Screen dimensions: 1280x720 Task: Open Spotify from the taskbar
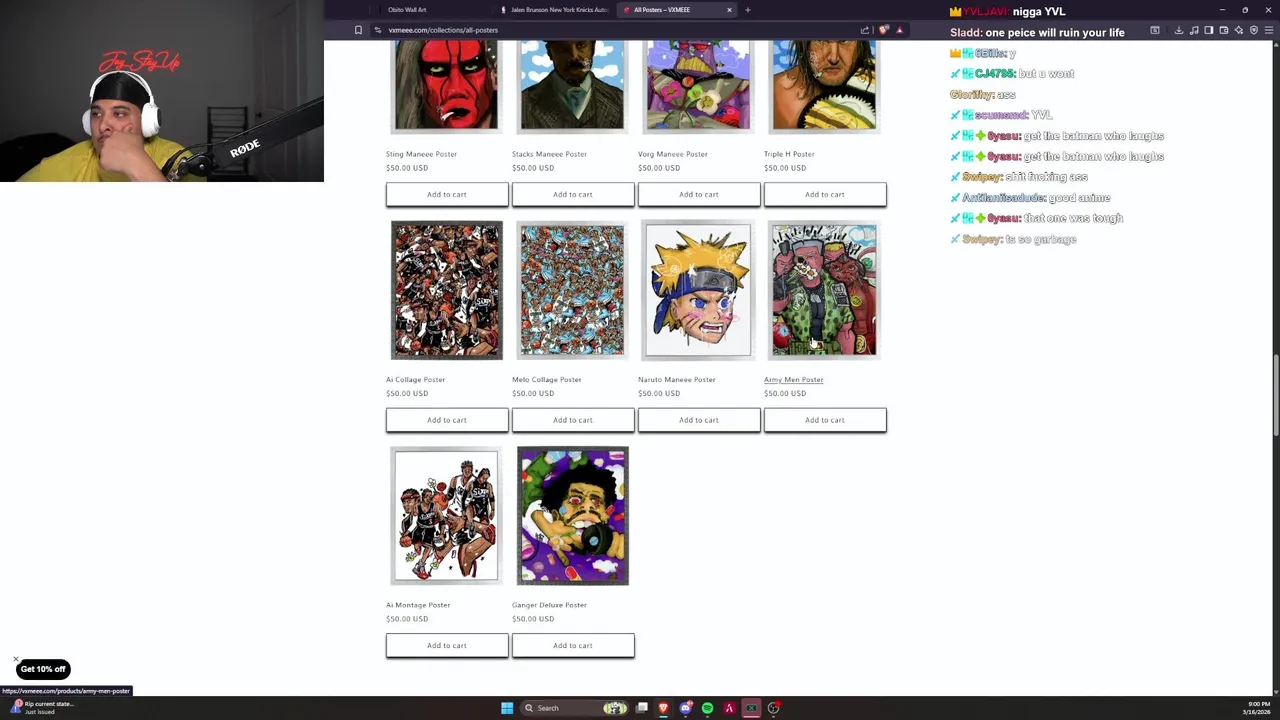pos(707,708)
